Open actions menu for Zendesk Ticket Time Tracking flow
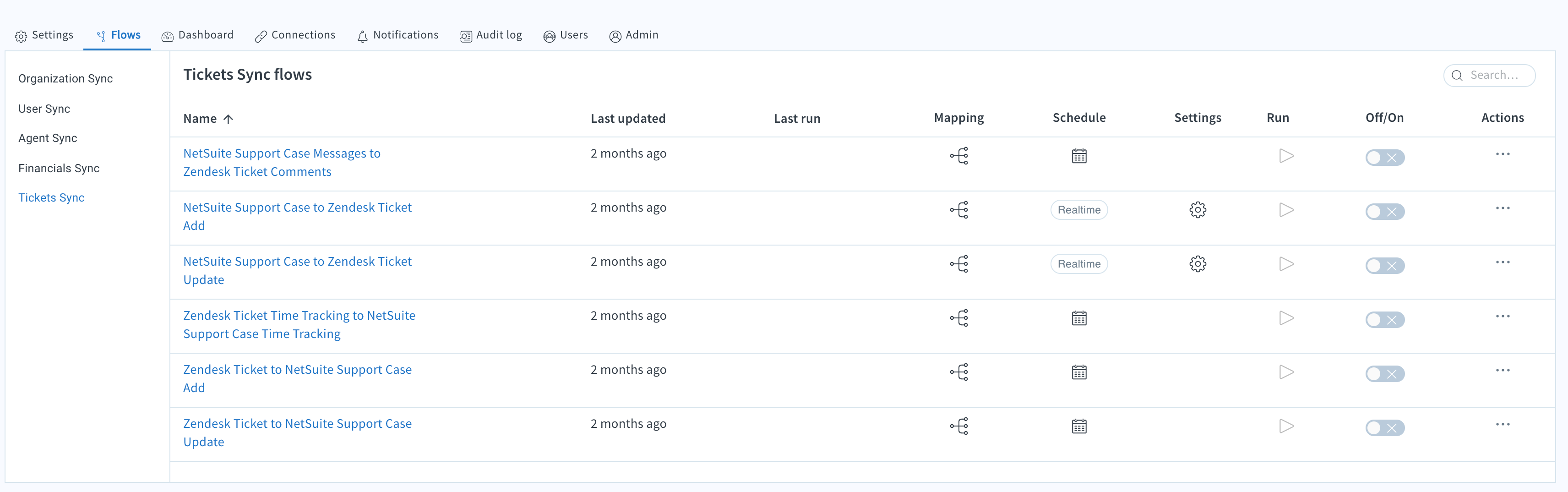Image resolution: width=1568 pixels, height=492 pixels. pos(1502,316)
